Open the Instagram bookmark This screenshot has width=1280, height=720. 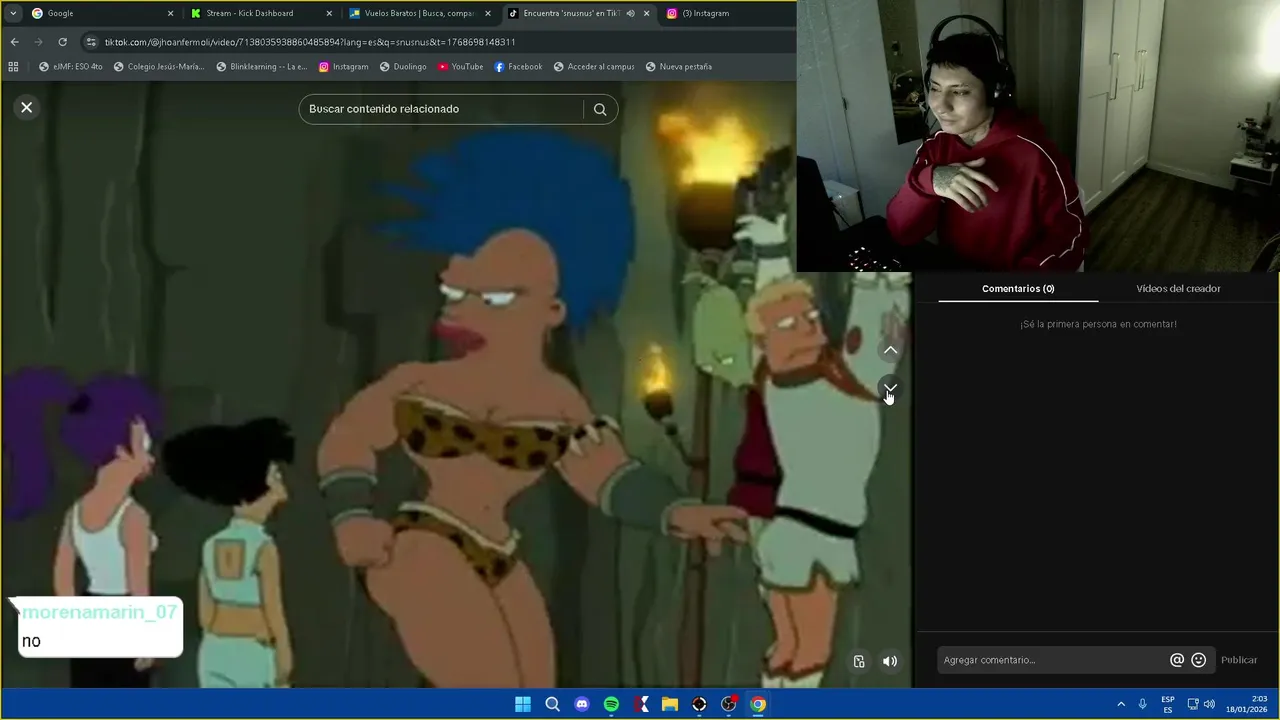343,67
